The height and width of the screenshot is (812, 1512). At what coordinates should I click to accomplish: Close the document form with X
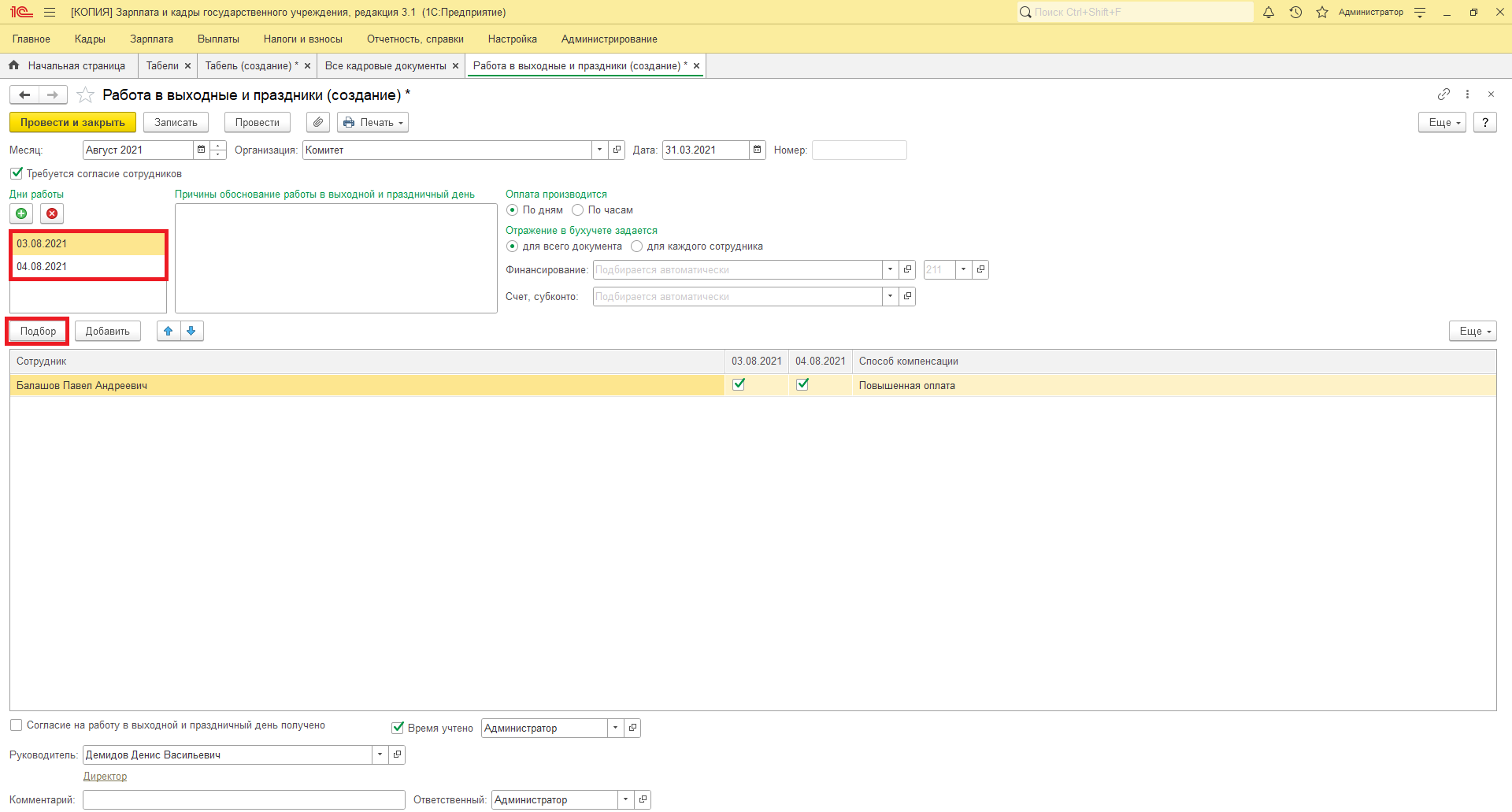click(x=1491, y=95)
